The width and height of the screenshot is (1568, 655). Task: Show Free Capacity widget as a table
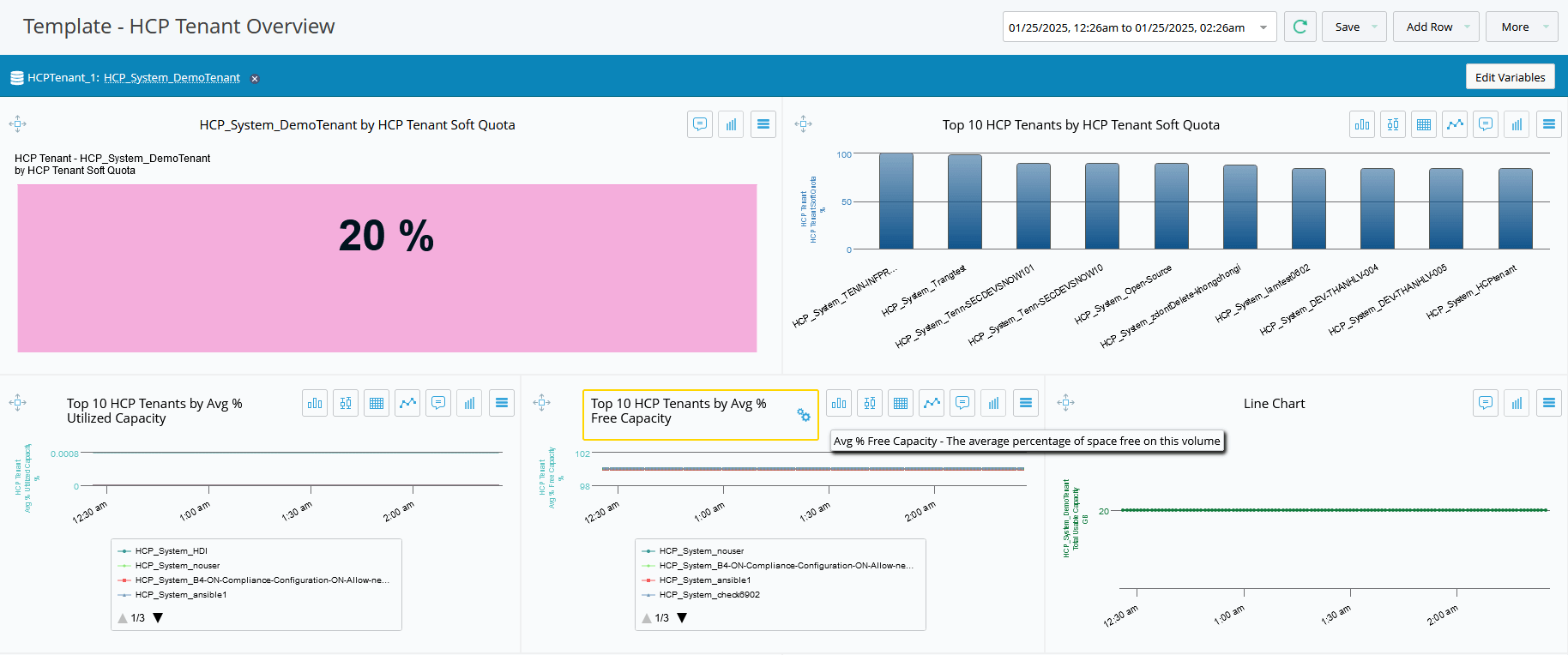point(901,403)
